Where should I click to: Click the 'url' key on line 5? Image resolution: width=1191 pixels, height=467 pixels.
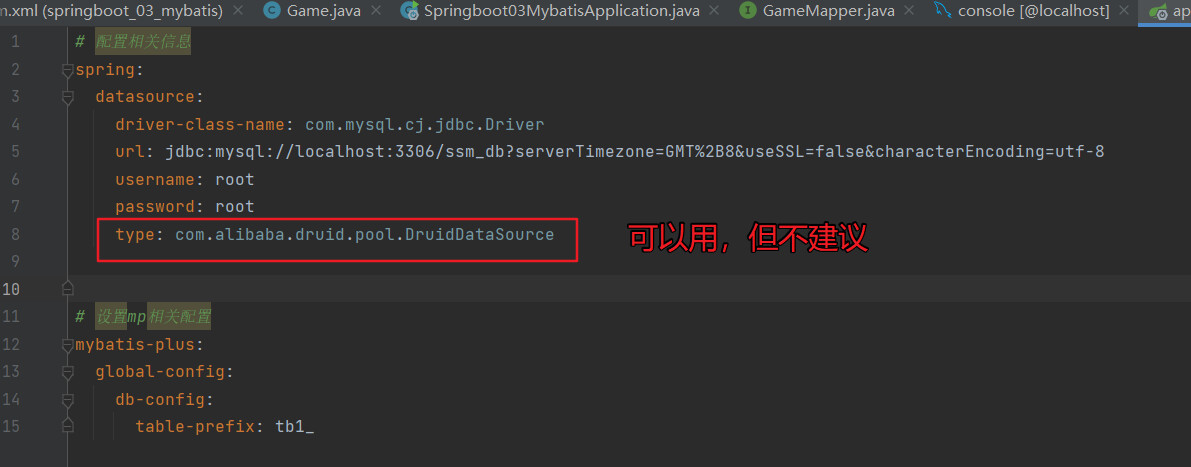[130, 152]
